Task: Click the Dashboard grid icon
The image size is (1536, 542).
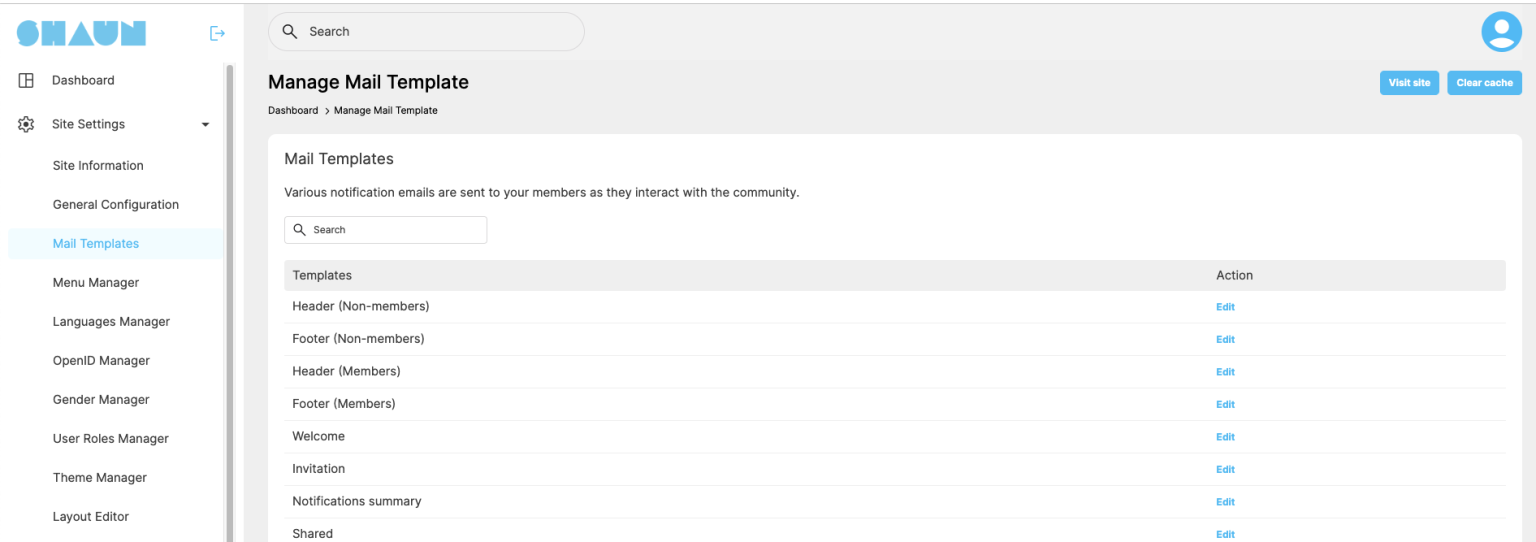Action: [x=27, y=80]
